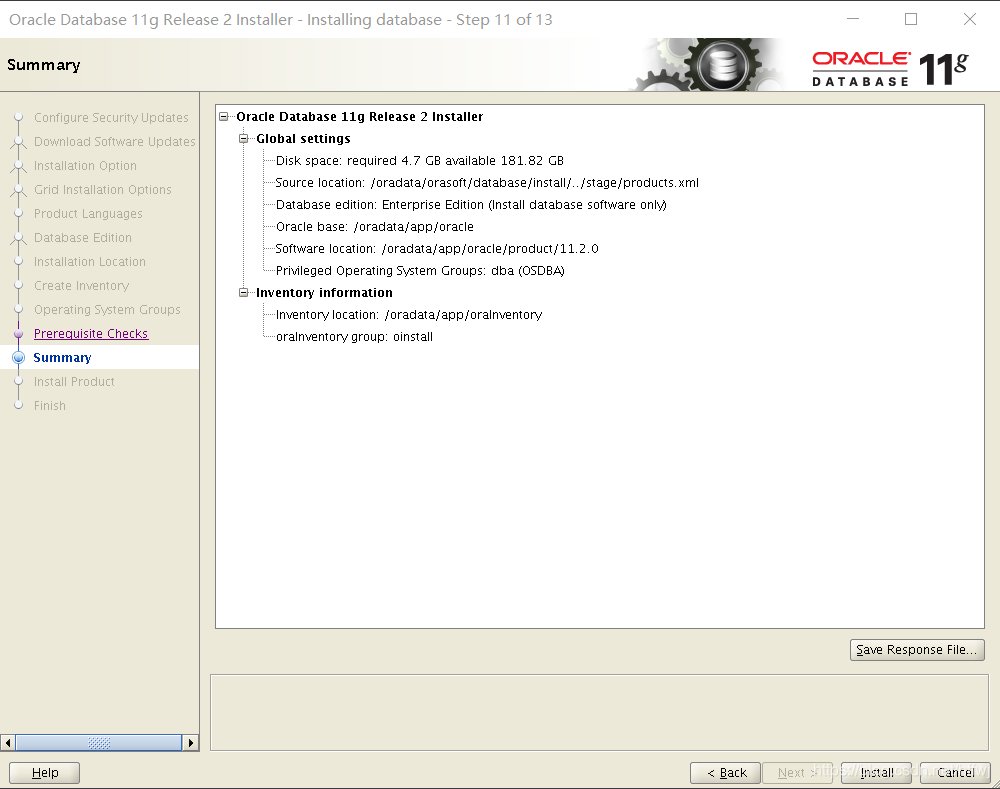Collapse the Oracle Database 11g Release 2 Installer node
Viewport: 1000px width, 789px height.
tap(223, 117)
